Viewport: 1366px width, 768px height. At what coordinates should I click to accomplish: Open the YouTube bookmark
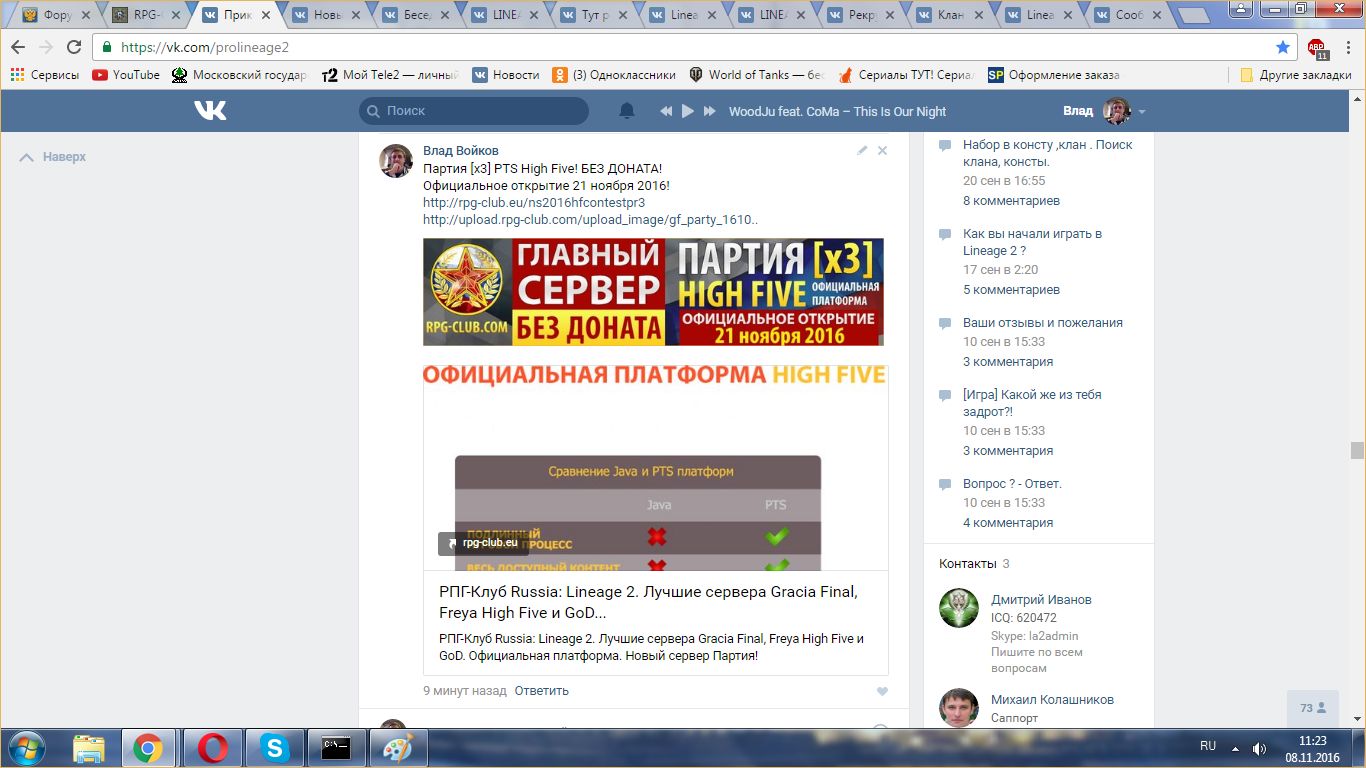tap(126, 75)
